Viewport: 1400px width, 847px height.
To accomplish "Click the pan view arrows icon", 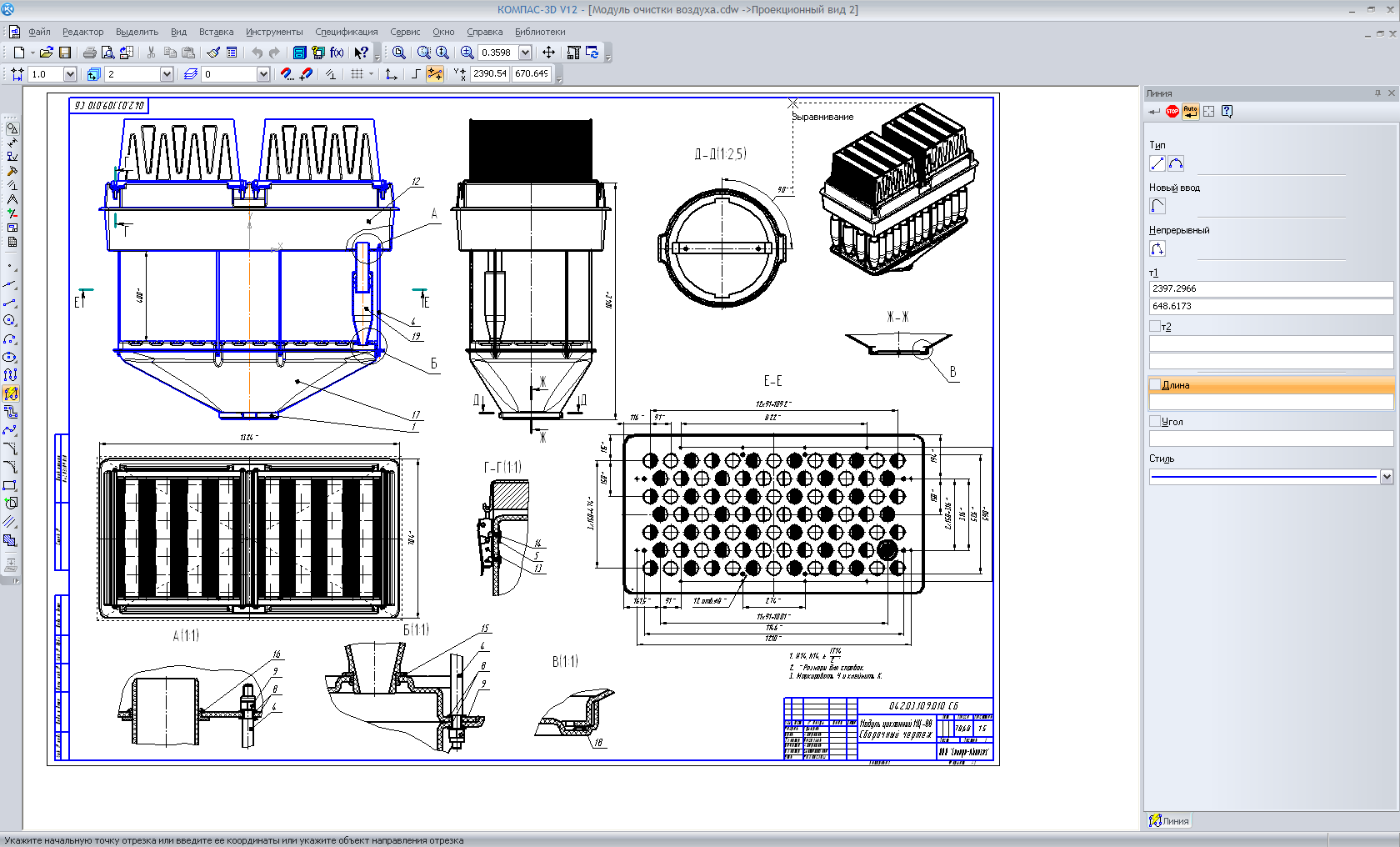I will pyautogui.click(x=548, y=53).
